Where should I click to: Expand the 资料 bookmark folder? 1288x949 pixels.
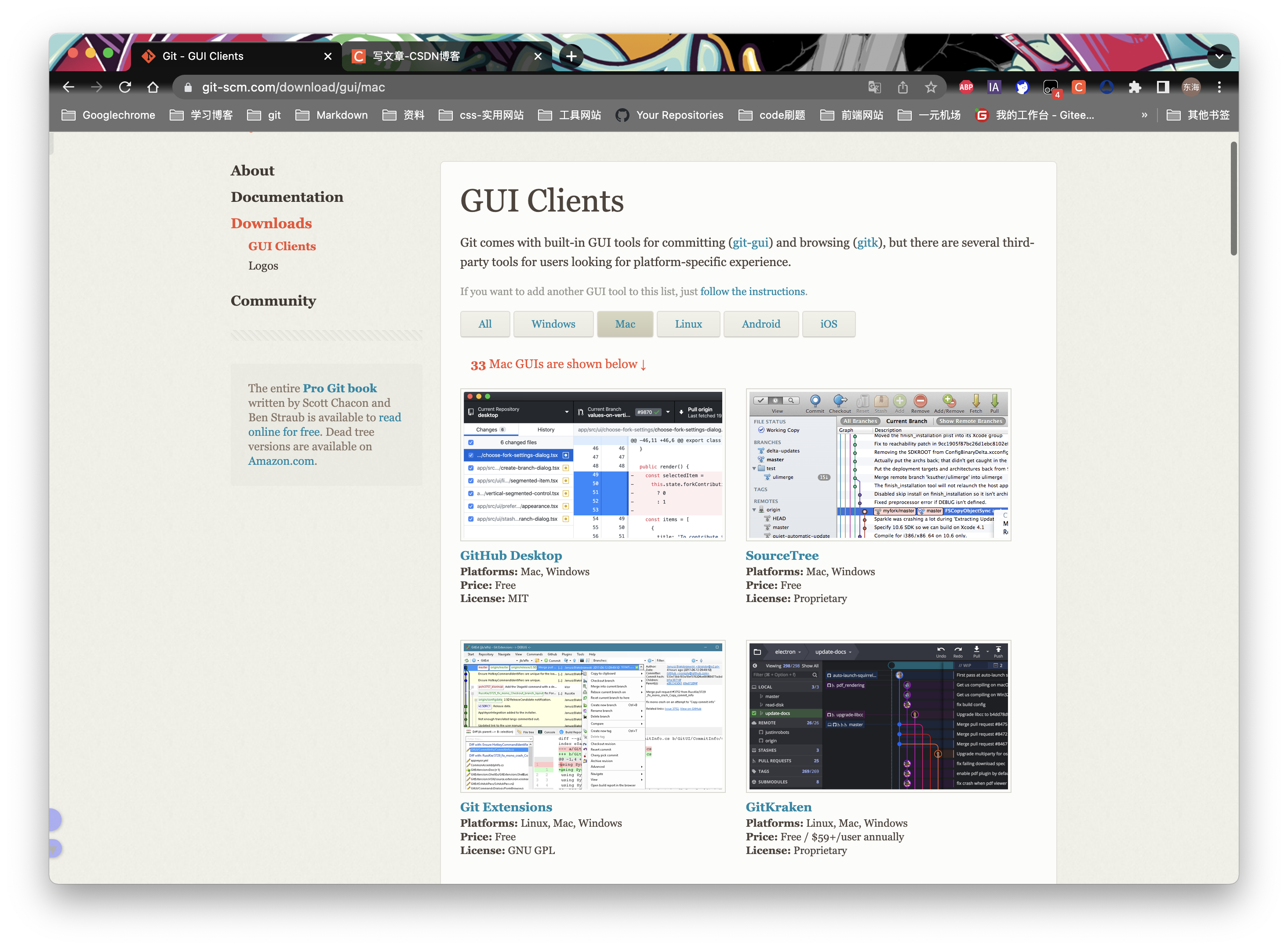[x=404, y=116]
